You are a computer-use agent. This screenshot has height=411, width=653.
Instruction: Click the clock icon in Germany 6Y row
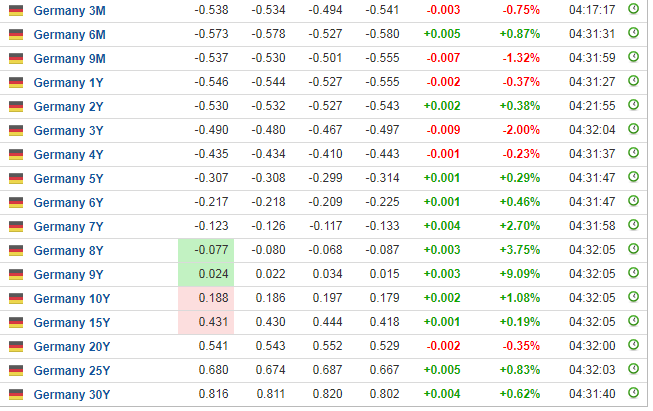coord(633,201)
